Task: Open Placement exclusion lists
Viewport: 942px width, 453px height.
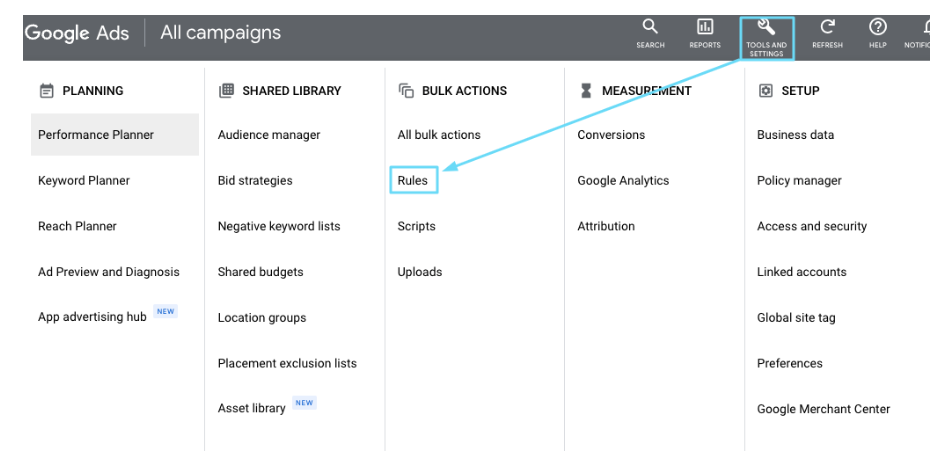Action: [287, 363]
